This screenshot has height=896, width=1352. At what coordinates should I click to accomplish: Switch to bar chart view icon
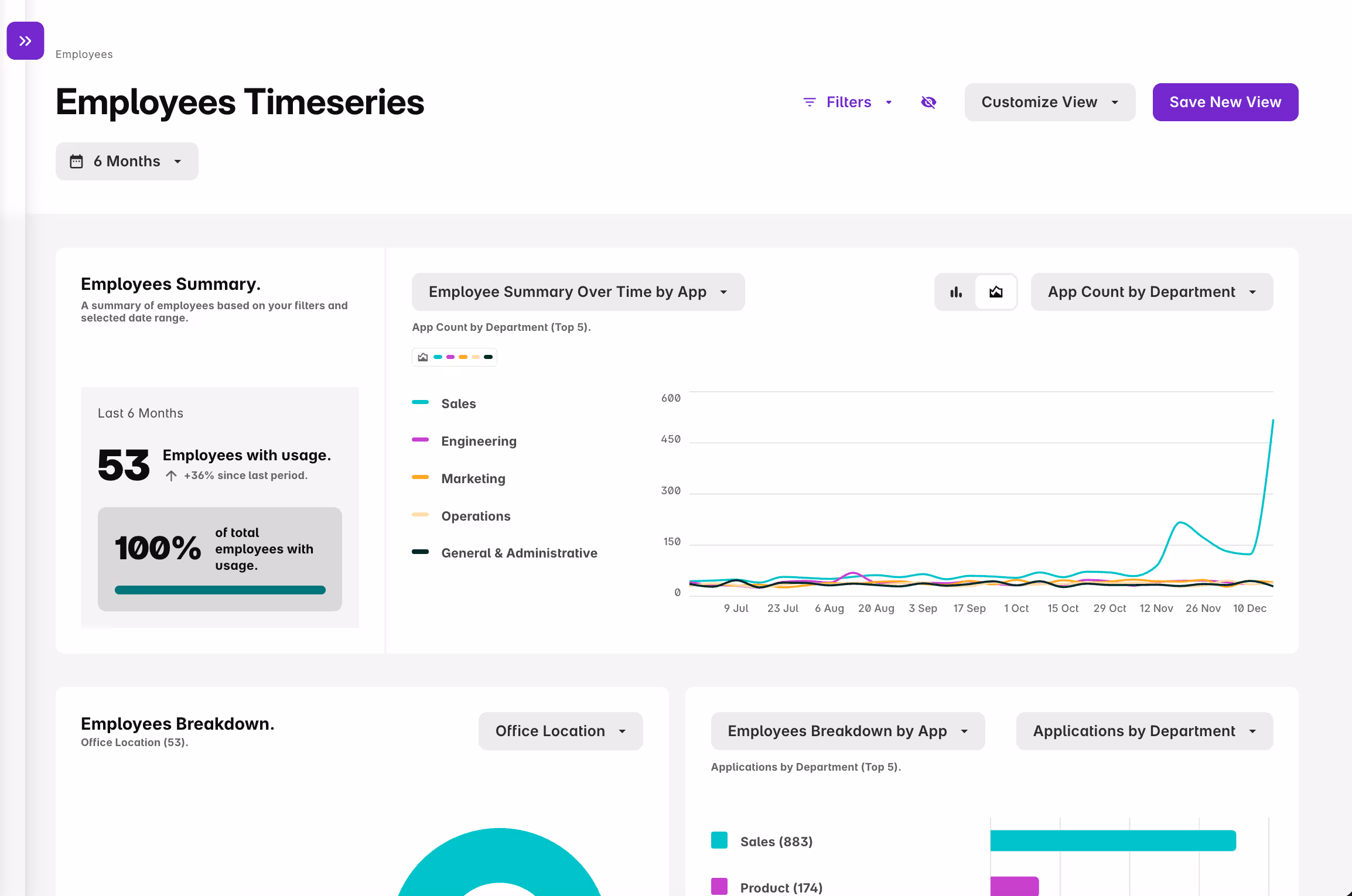(x=956, y=292)
